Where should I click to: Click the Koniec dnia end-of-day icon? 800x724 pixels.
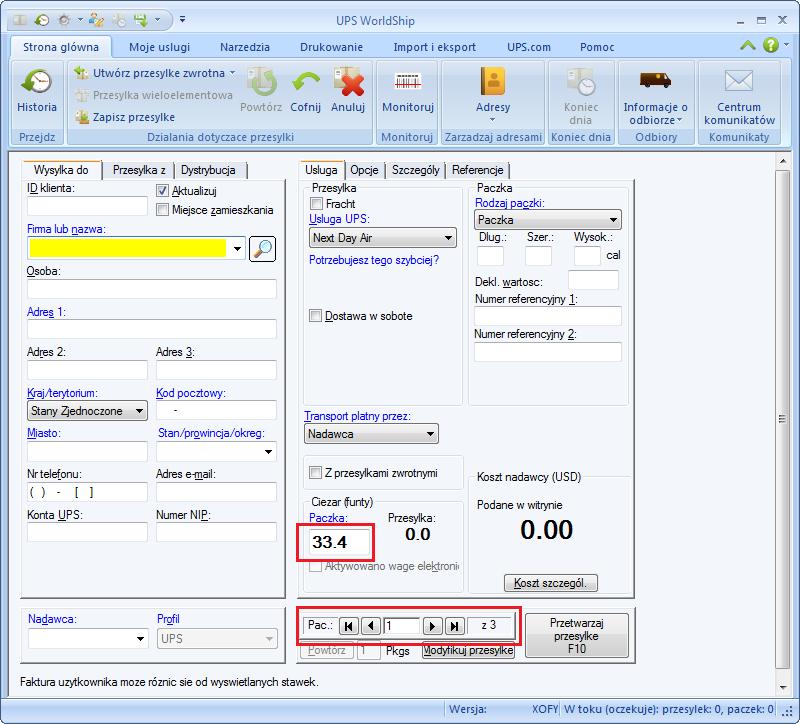click(x=581, y=82)
